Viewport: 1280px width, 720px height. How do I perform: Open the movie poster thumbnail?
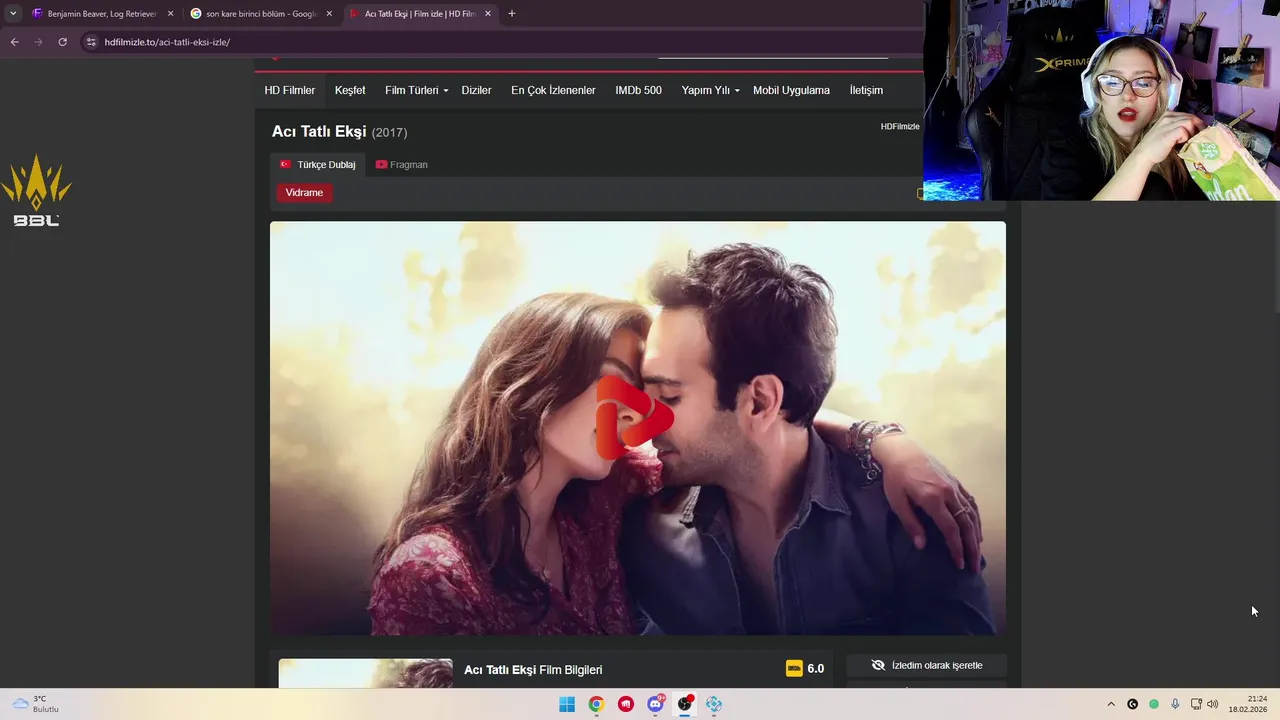tap(365, 673)
